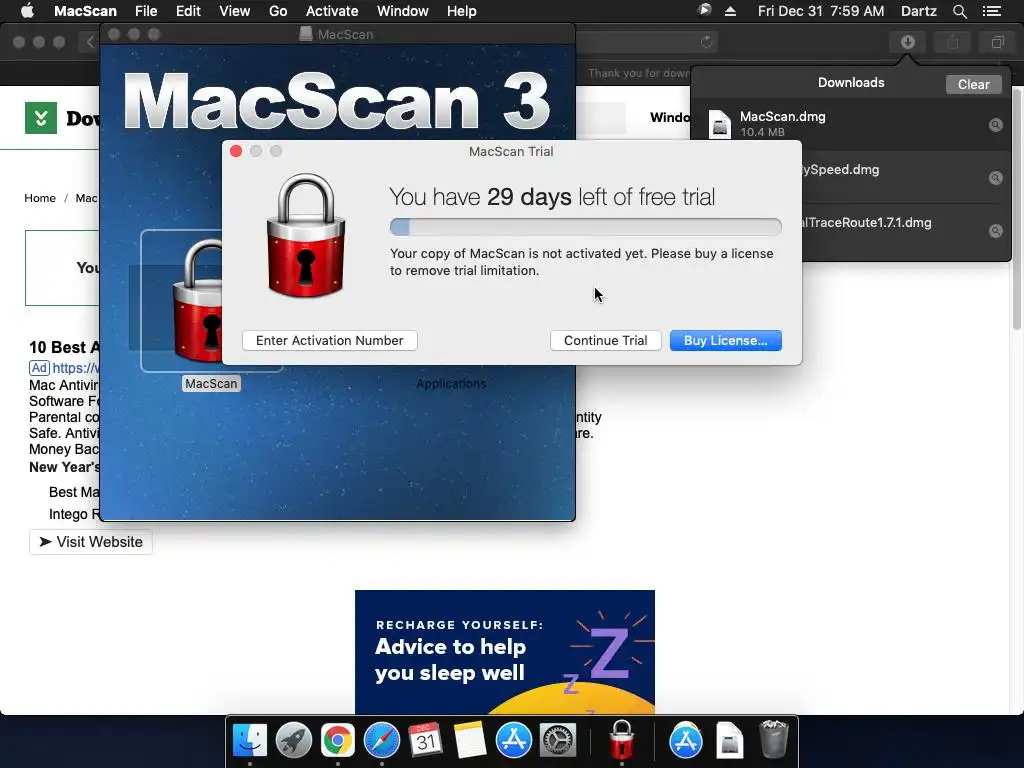Click Safari show tabs overview button
This screenshot has width=1024, height=768.
[x=997, y=42]
